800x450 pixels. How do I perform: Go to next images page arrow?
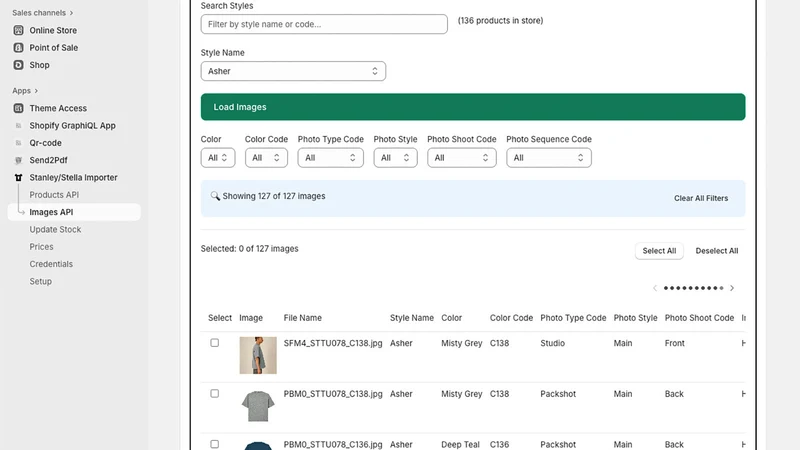pyautogui.click(x=732, y=288)
